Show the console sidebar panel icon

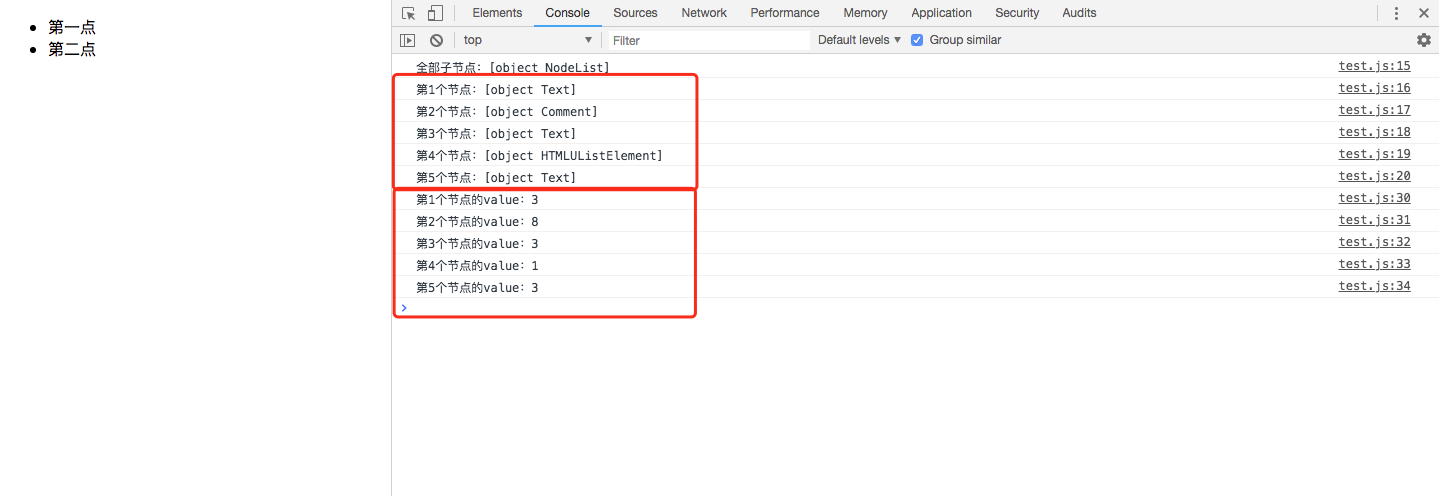[x=408, y=40]
